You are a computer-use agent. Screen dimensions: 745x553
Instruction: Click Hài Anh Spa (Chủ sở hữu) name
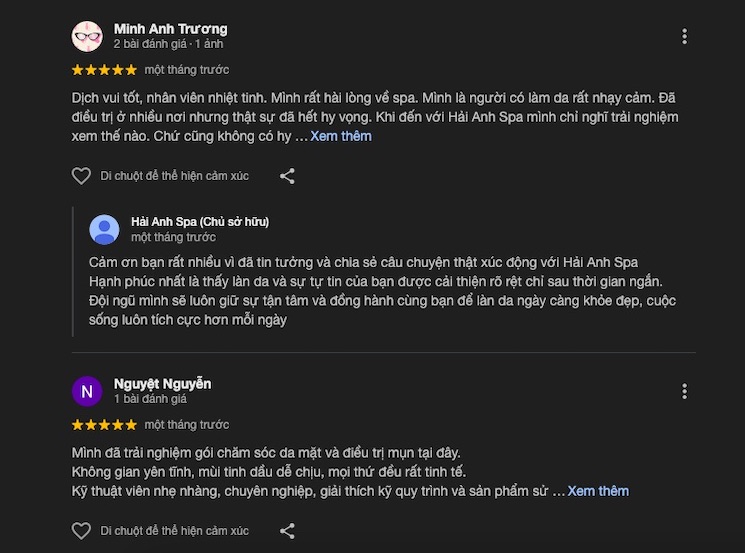click(200, 221)
